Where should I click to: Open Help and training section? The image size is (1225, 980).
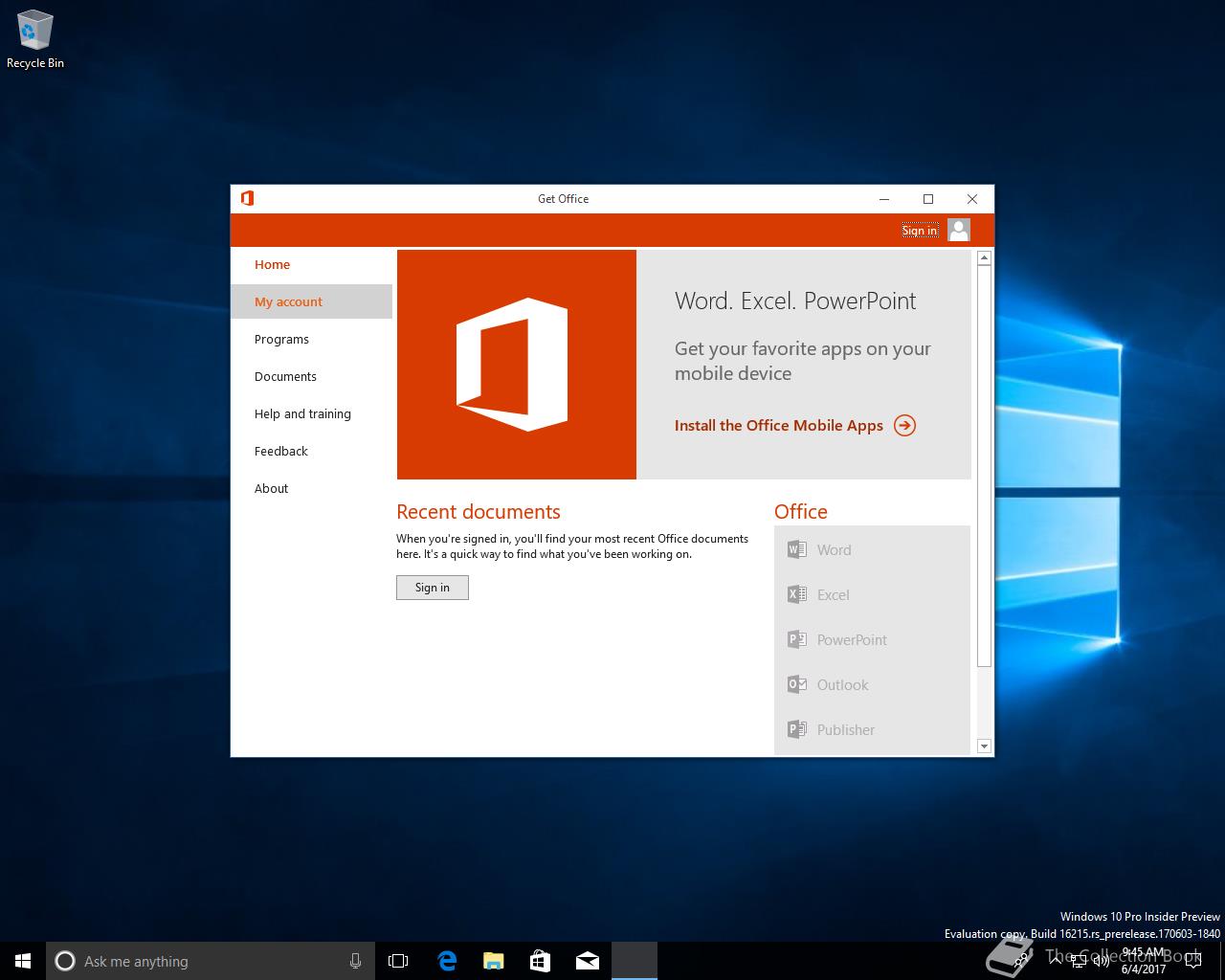pyautogui.click(x=311, y=413)
